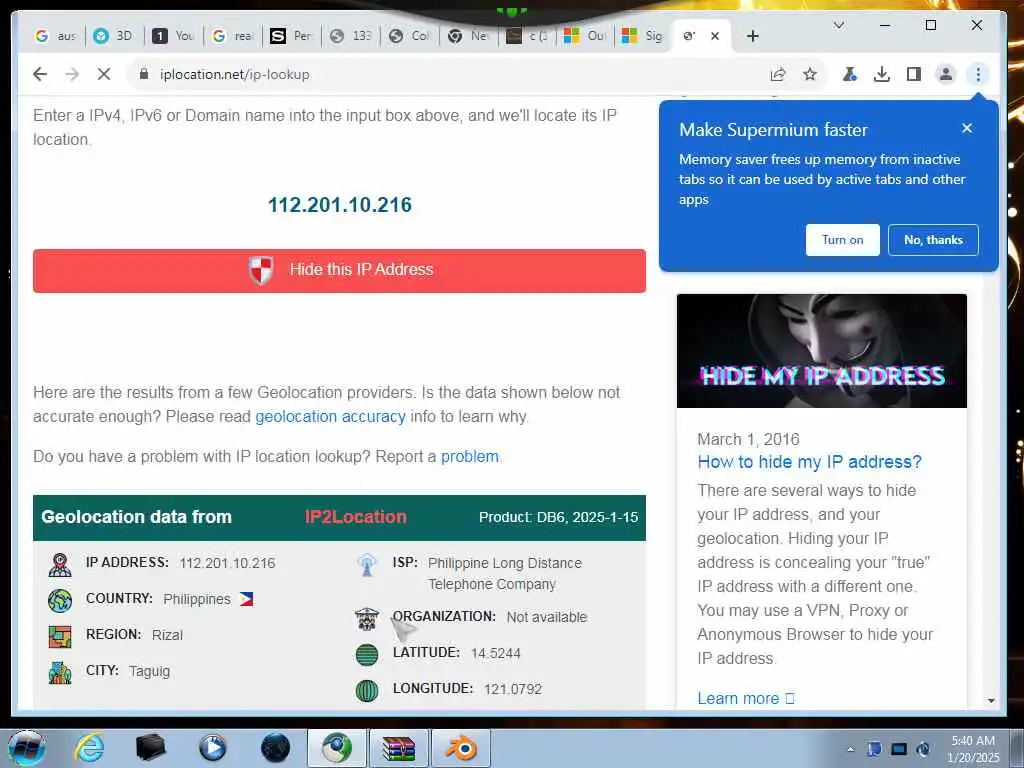Click the taskbar clock showing 5:40 AM

973,749
